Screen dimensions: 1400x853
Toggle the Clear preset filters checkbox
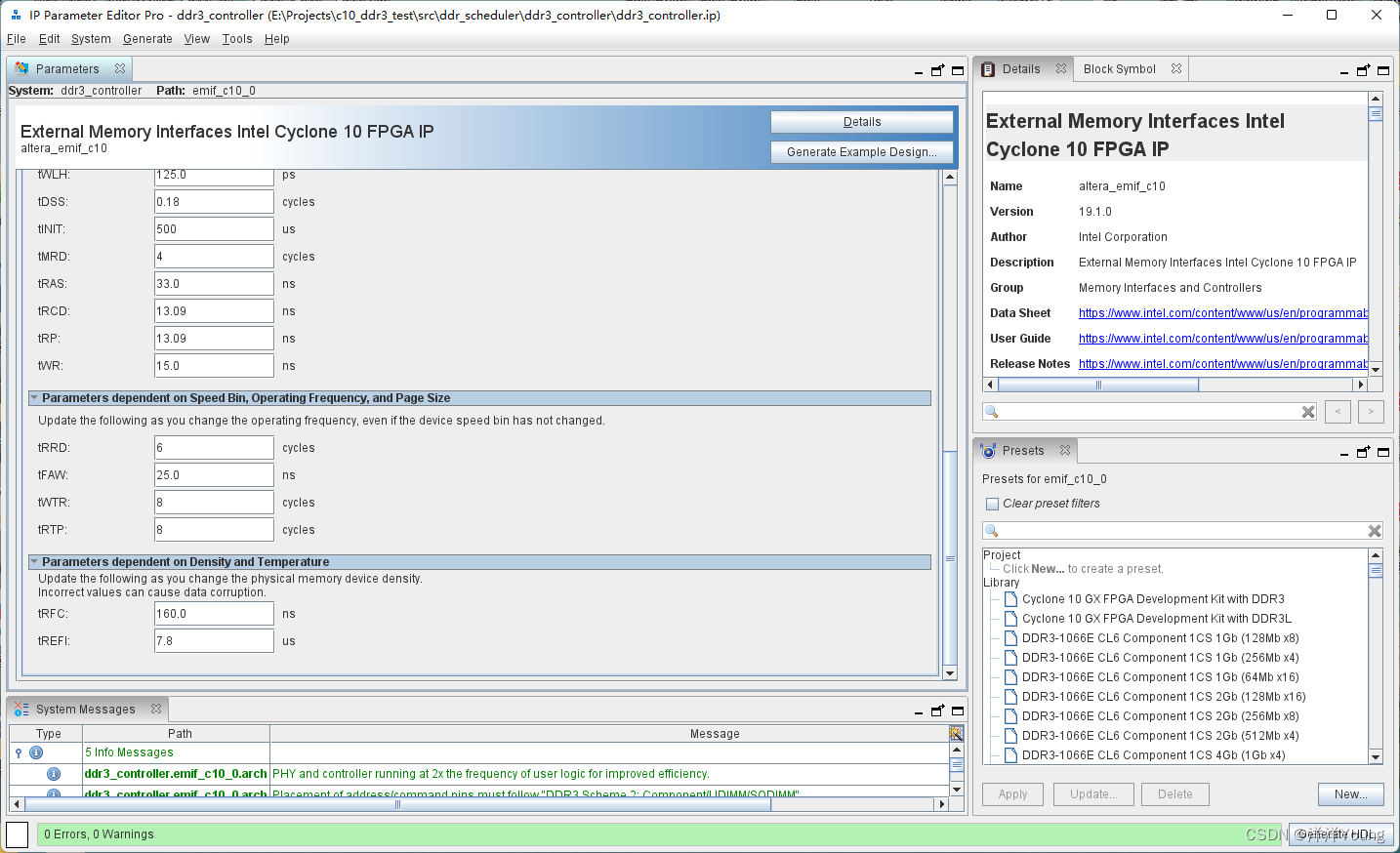(993, 504)
